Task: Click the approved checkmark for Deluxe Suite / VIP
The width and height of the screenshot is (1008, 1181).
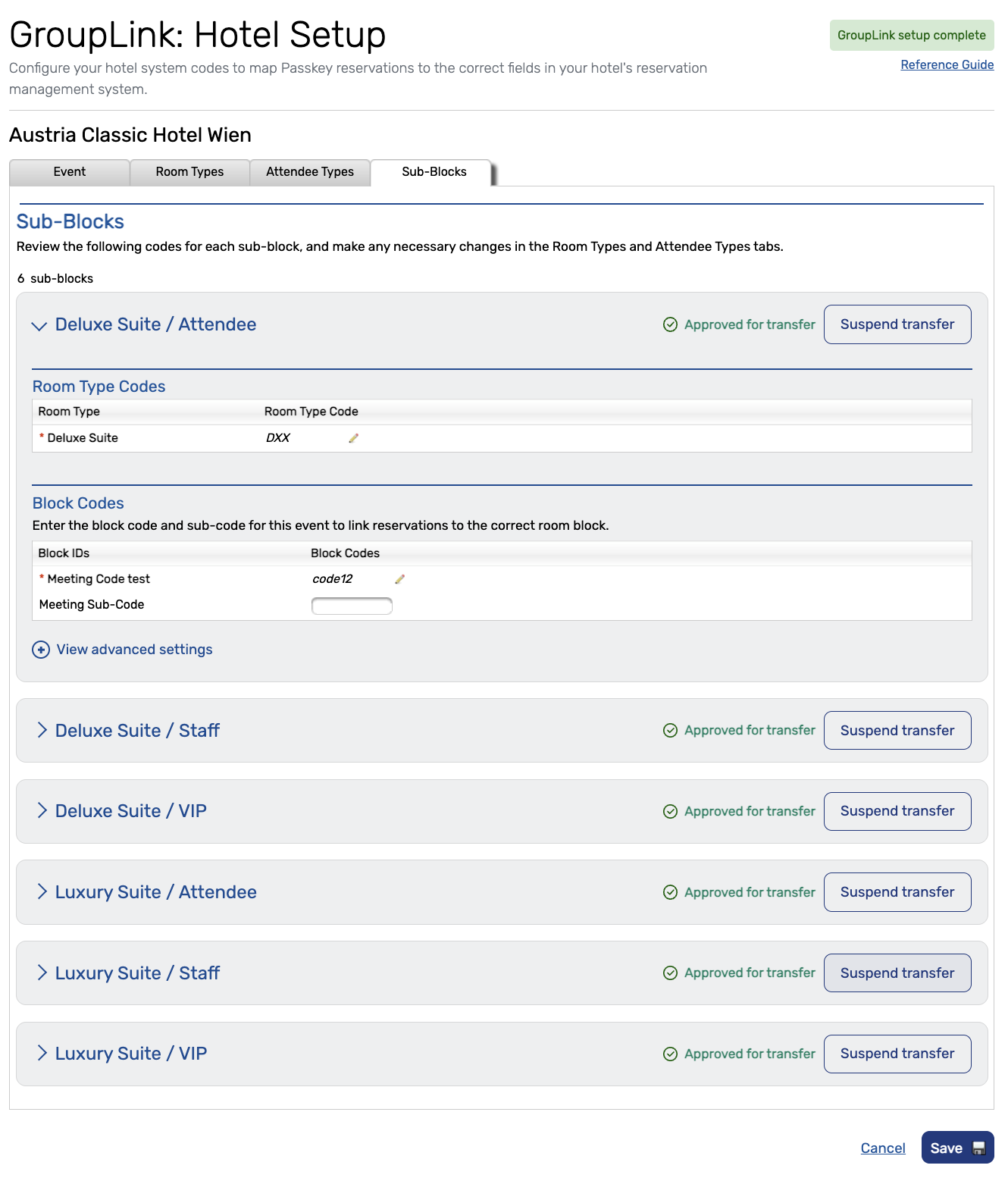Action: click(x=670, y=811)
